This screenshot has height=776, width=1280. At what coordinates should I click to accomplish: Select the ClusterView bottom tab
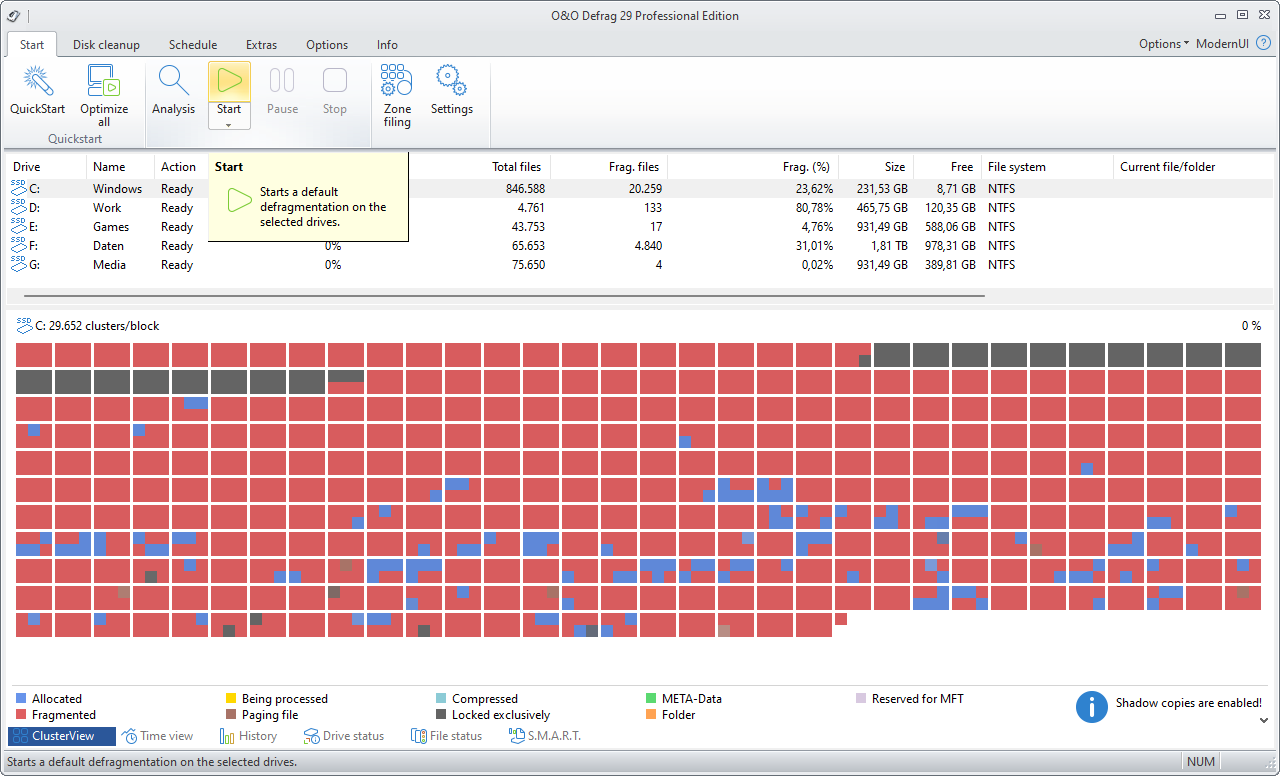point(62,736)
